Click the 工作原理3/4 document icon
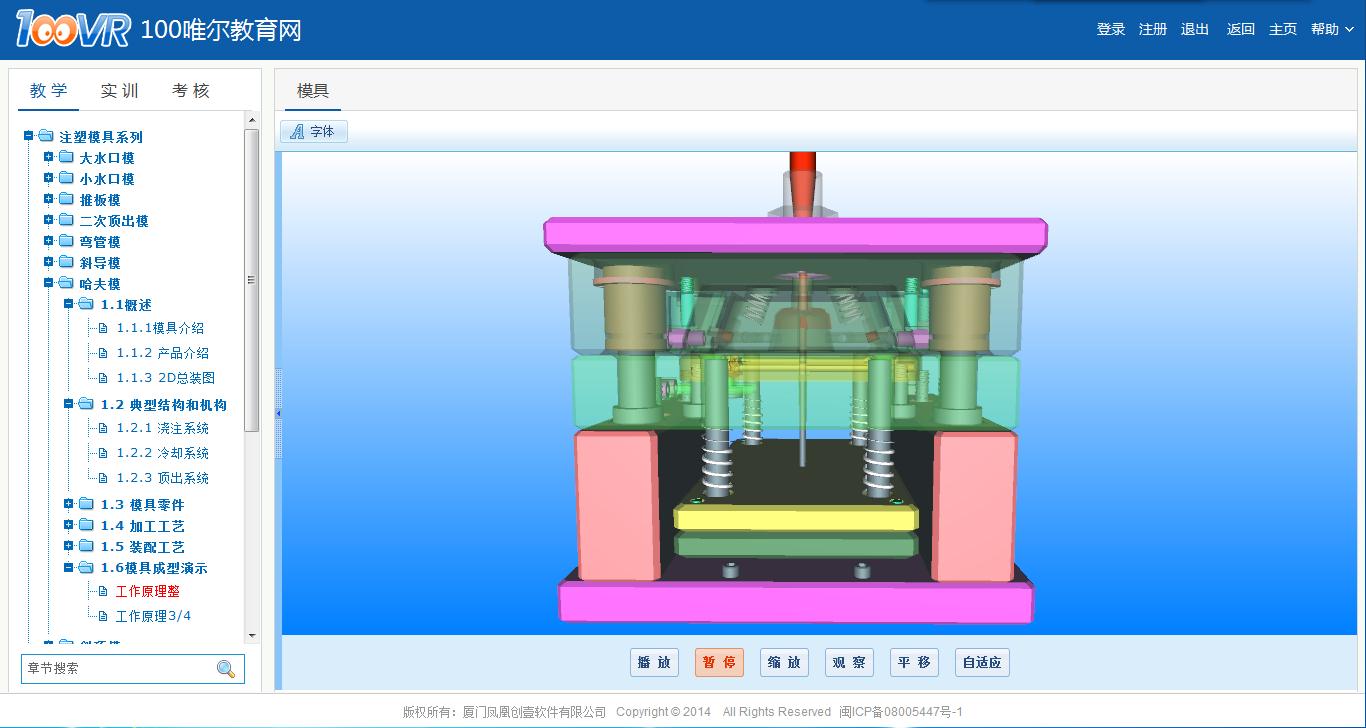Screen dimensions: 1366x728 tap(102, 616)
